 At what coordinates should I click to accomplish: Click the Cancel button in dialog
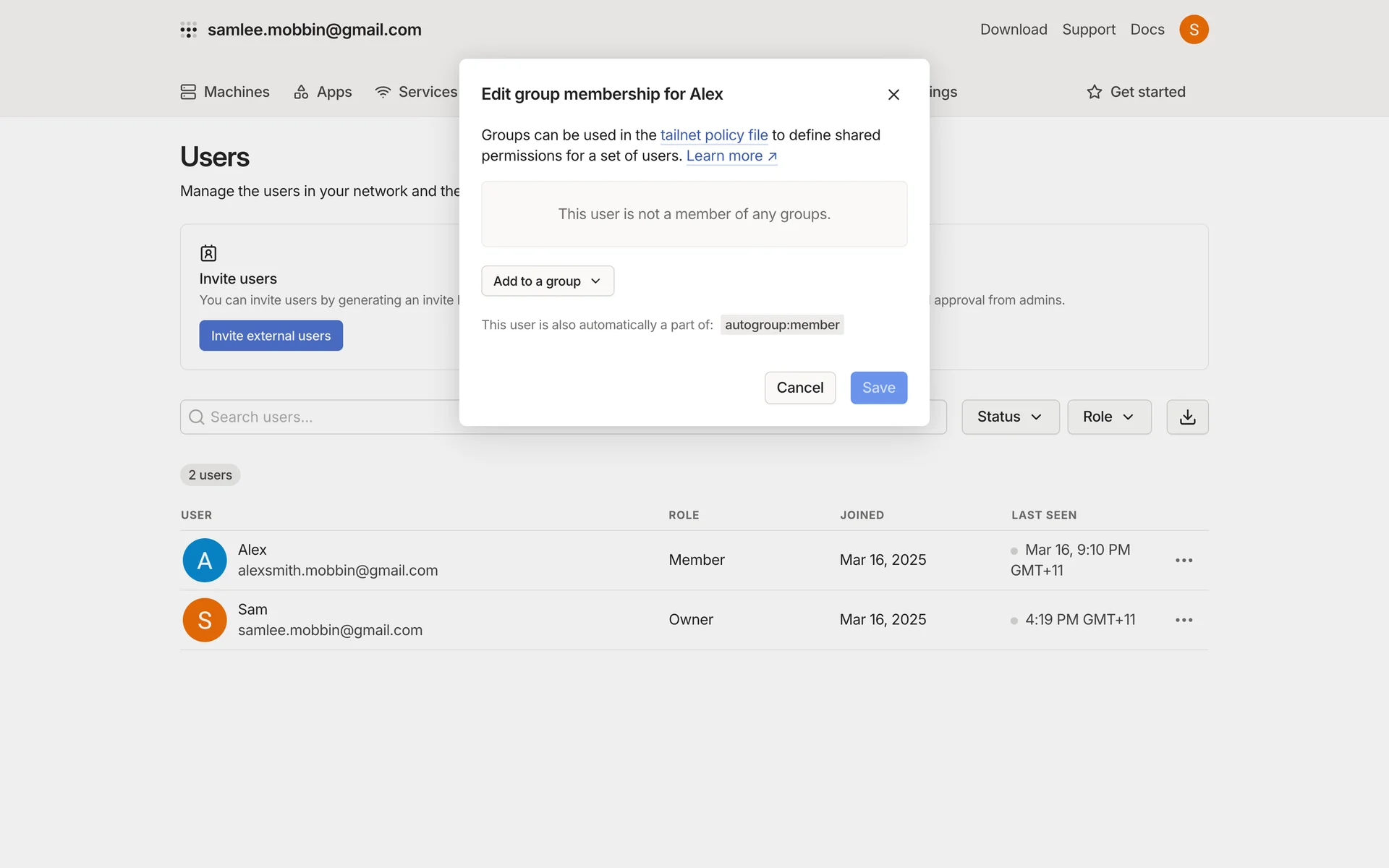click(x=799, y=388)
